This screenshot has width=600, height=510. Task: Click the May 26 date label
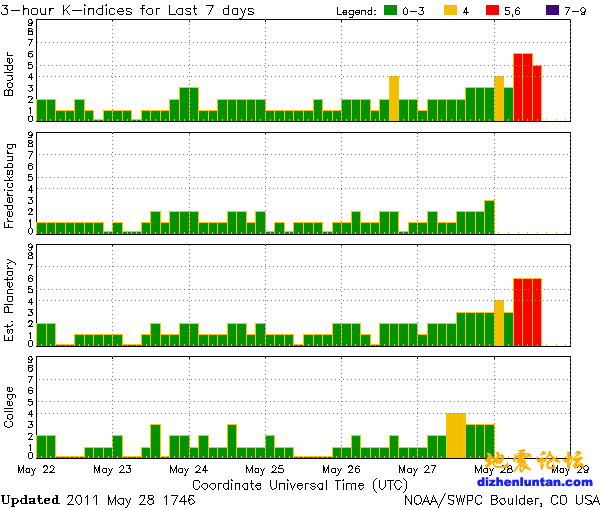tap(341, 468)
